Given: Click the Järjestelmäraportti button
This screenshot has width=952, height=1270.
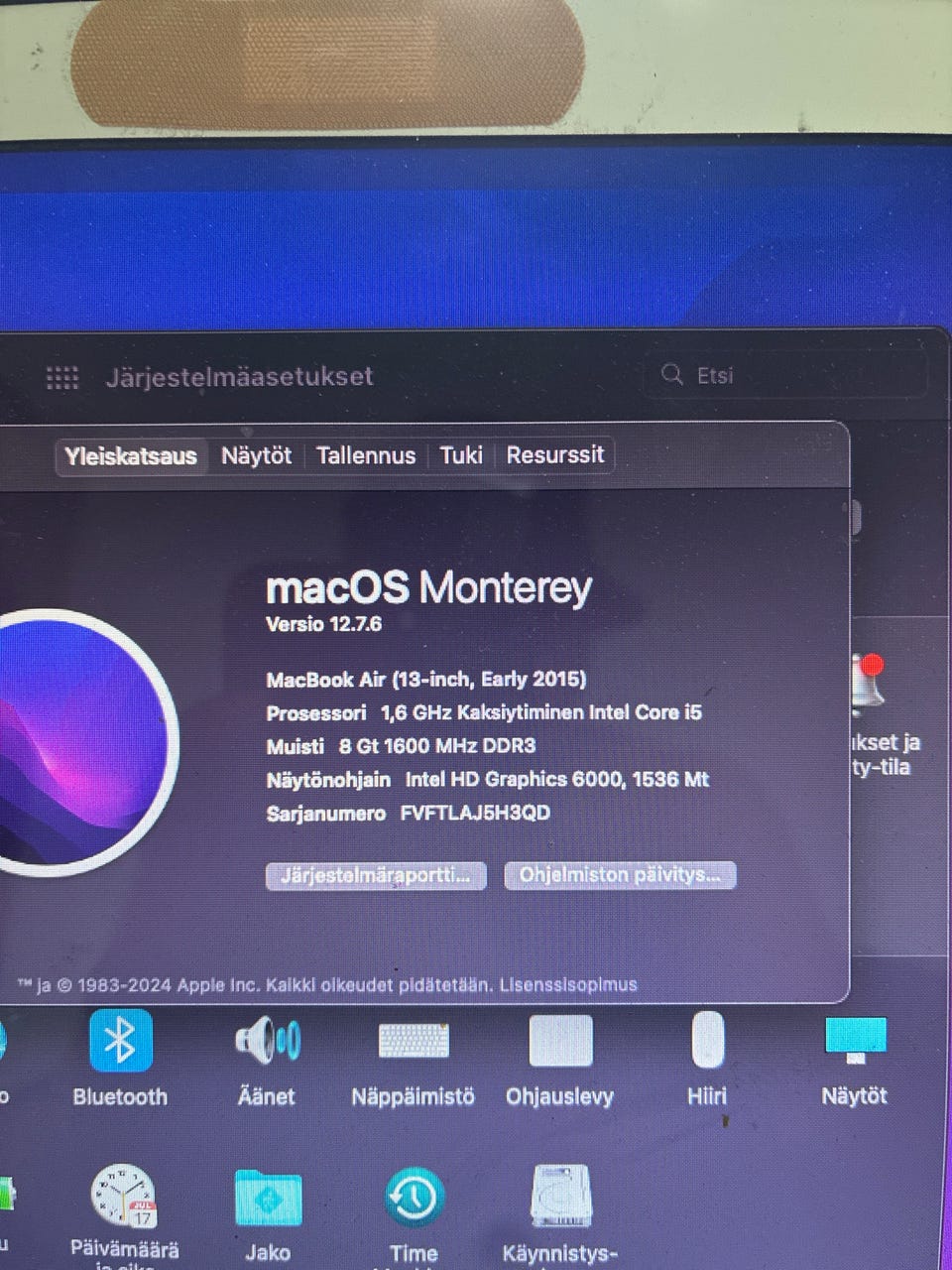Looking at the screenshot, I should pos(376,875).
